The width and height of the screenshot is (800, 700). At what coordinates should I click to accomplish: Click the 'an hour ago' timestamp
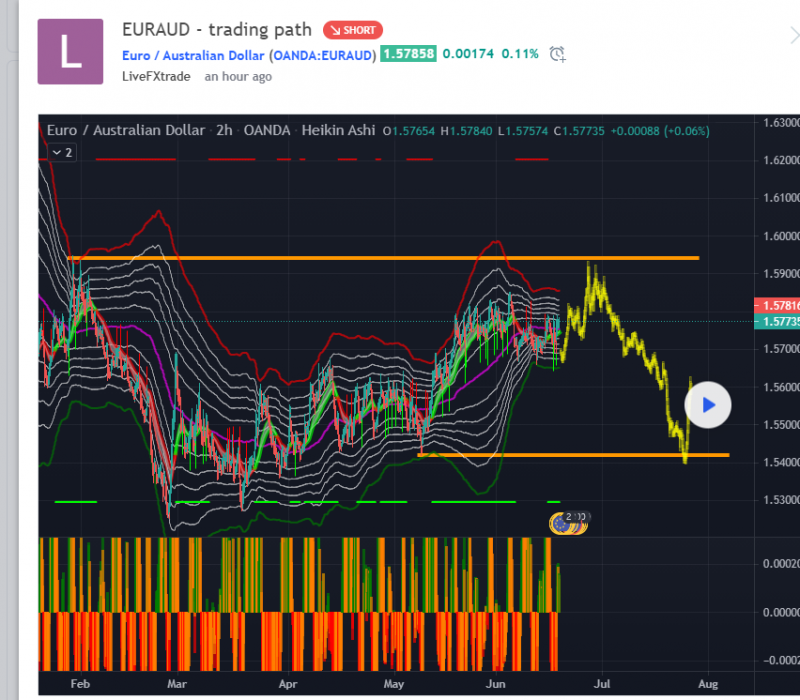[x=238, y=76]
